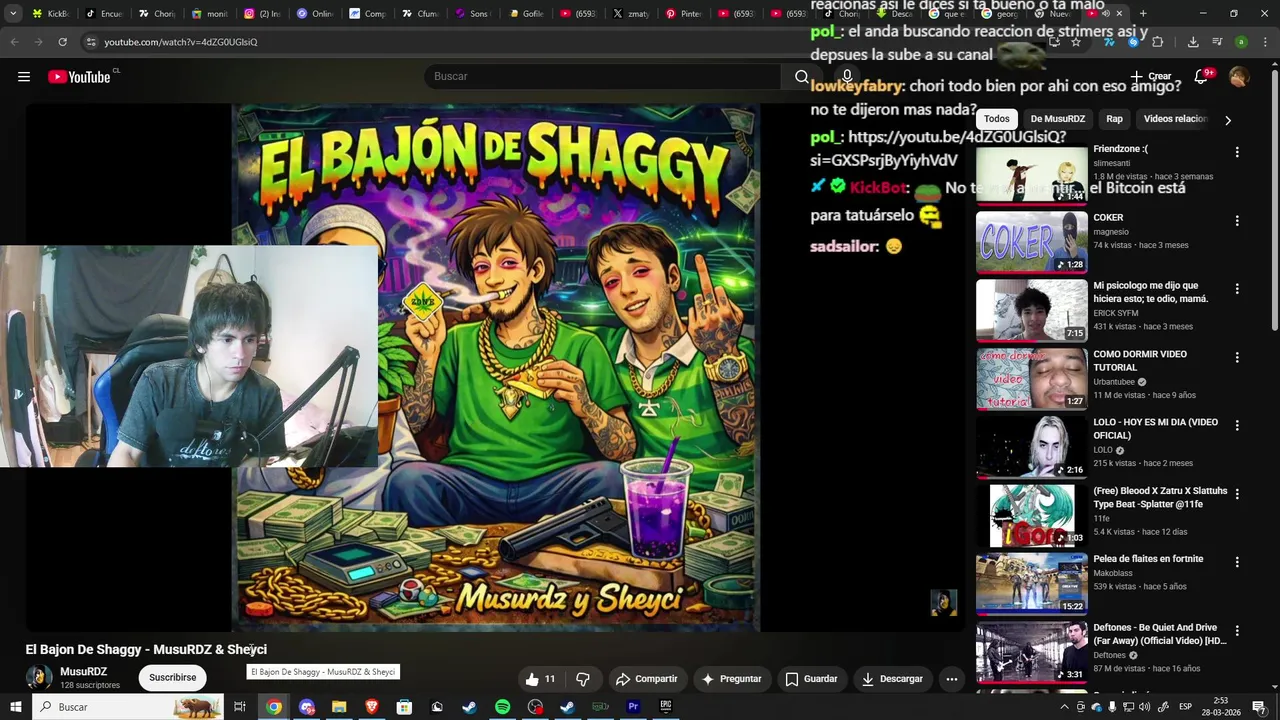
Task: Open options for Mi psicologo me dijo video
Action: [x=1237, y=289]
